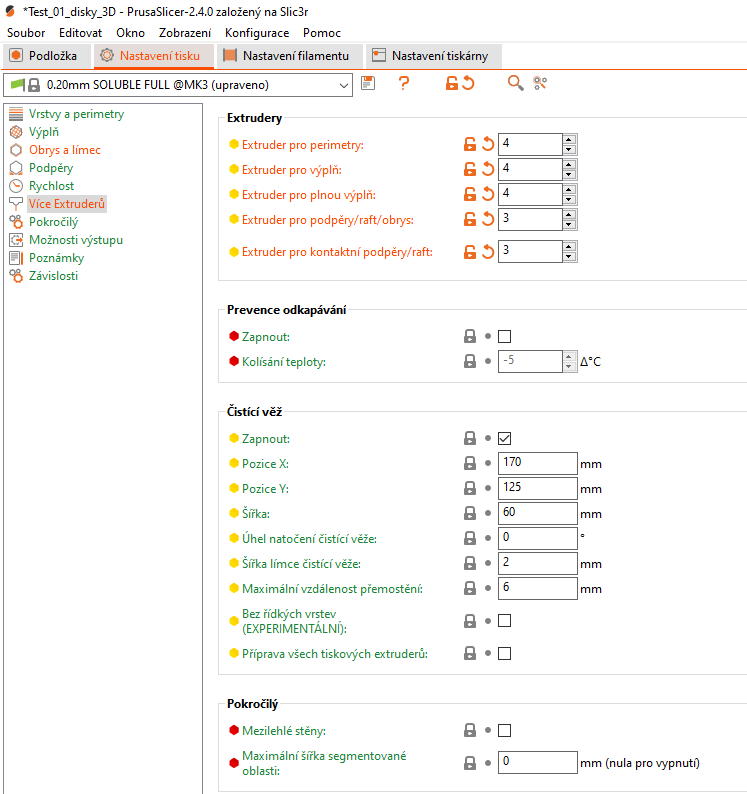Screen dimensions: 747x794
Task: Open the settings search magnifier
Action: pos(515,83)
